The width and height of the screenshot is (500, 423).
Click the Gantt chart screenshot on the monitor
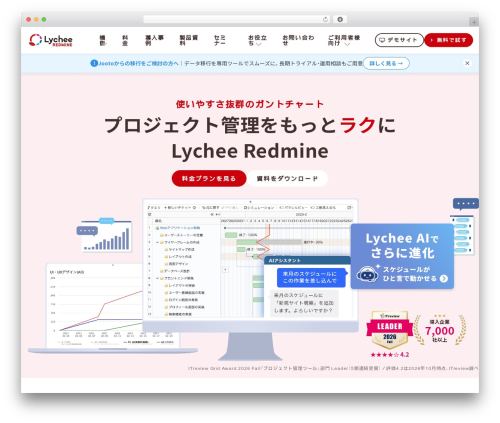tap(250, 260)
